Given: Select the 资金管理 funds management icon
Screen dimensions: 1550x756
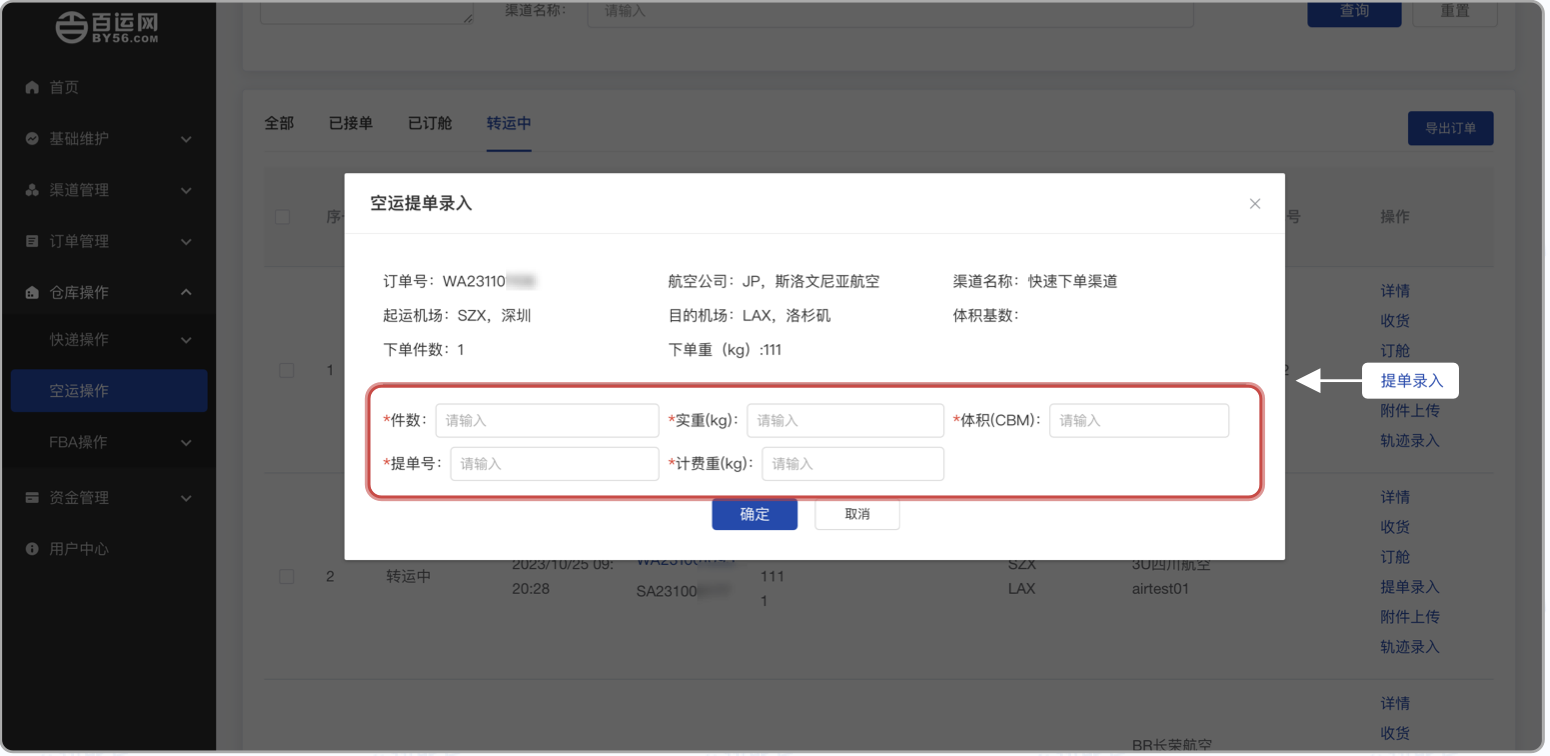Looking at the screenshot, I should point(31,497).
